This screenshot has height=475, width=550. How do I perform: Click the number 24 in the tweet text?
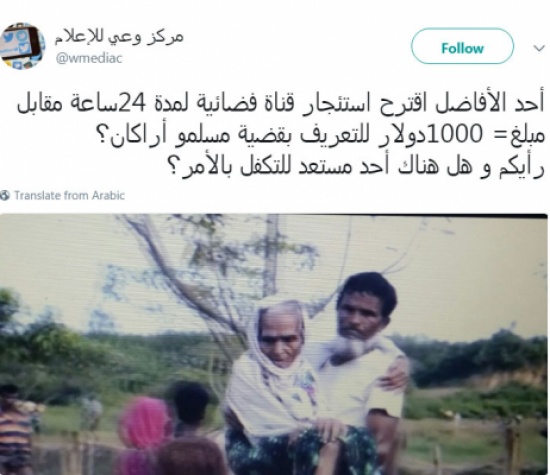click(x=131, y=104)
